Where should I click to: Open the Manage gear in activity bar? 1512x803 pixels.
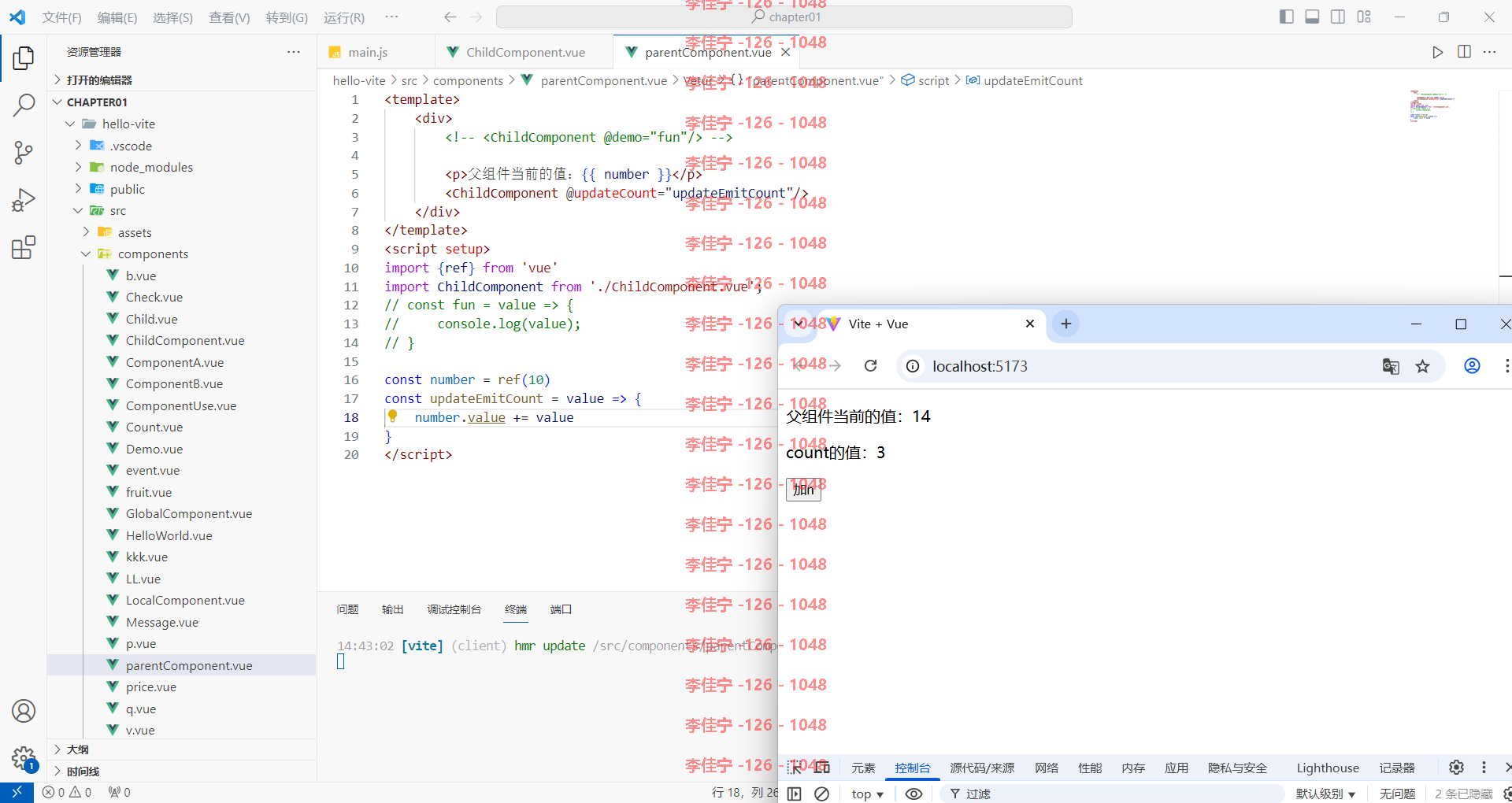[x=24, y=759]
